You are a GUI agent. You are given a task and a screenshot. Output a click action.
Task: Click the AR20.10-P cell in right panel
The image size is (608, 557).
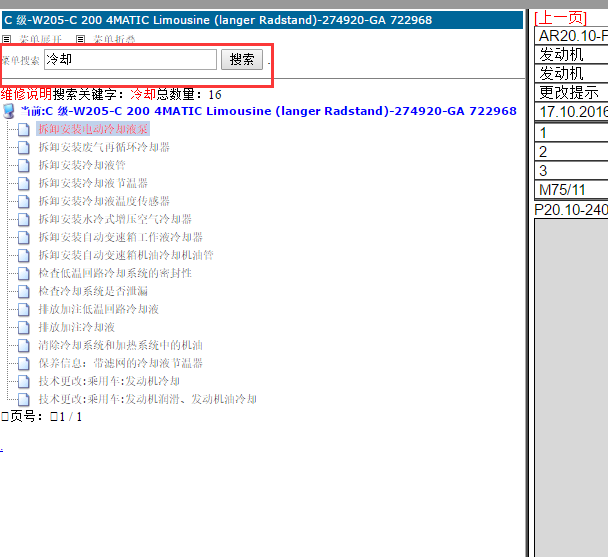point(571,36)
